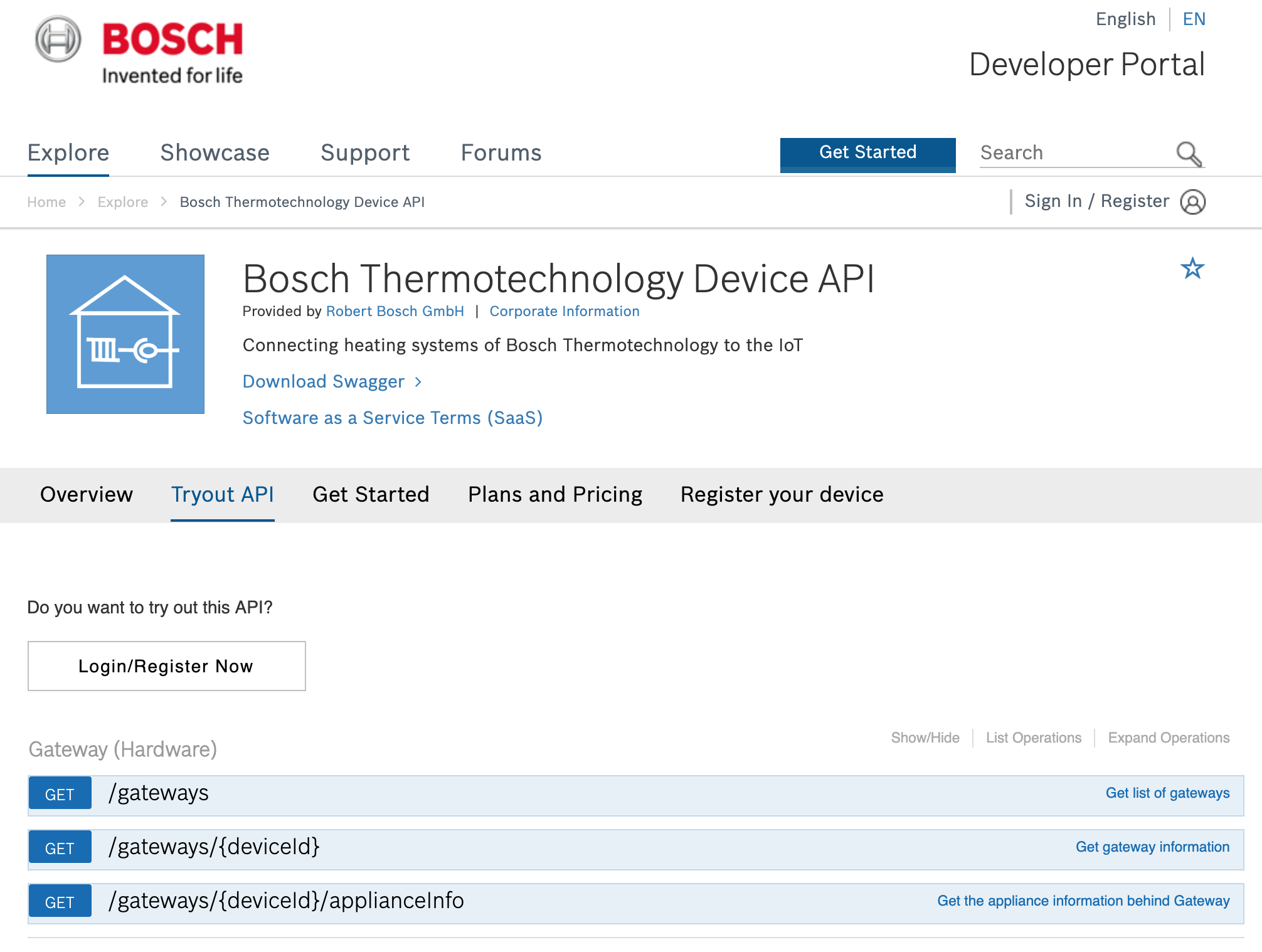Click List Operations for Gateway
Screen dimensions: 1262x952
coord(1033,738)
